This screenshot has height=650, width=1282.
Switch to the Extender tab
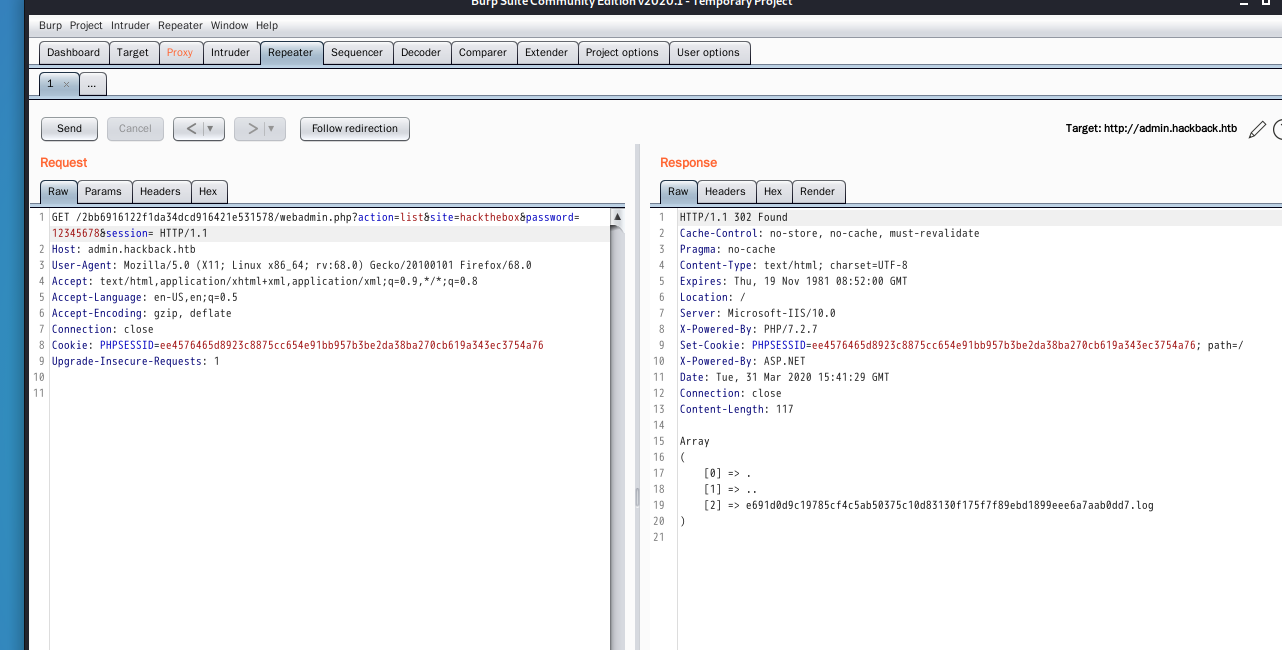click(x=547, y=53)
